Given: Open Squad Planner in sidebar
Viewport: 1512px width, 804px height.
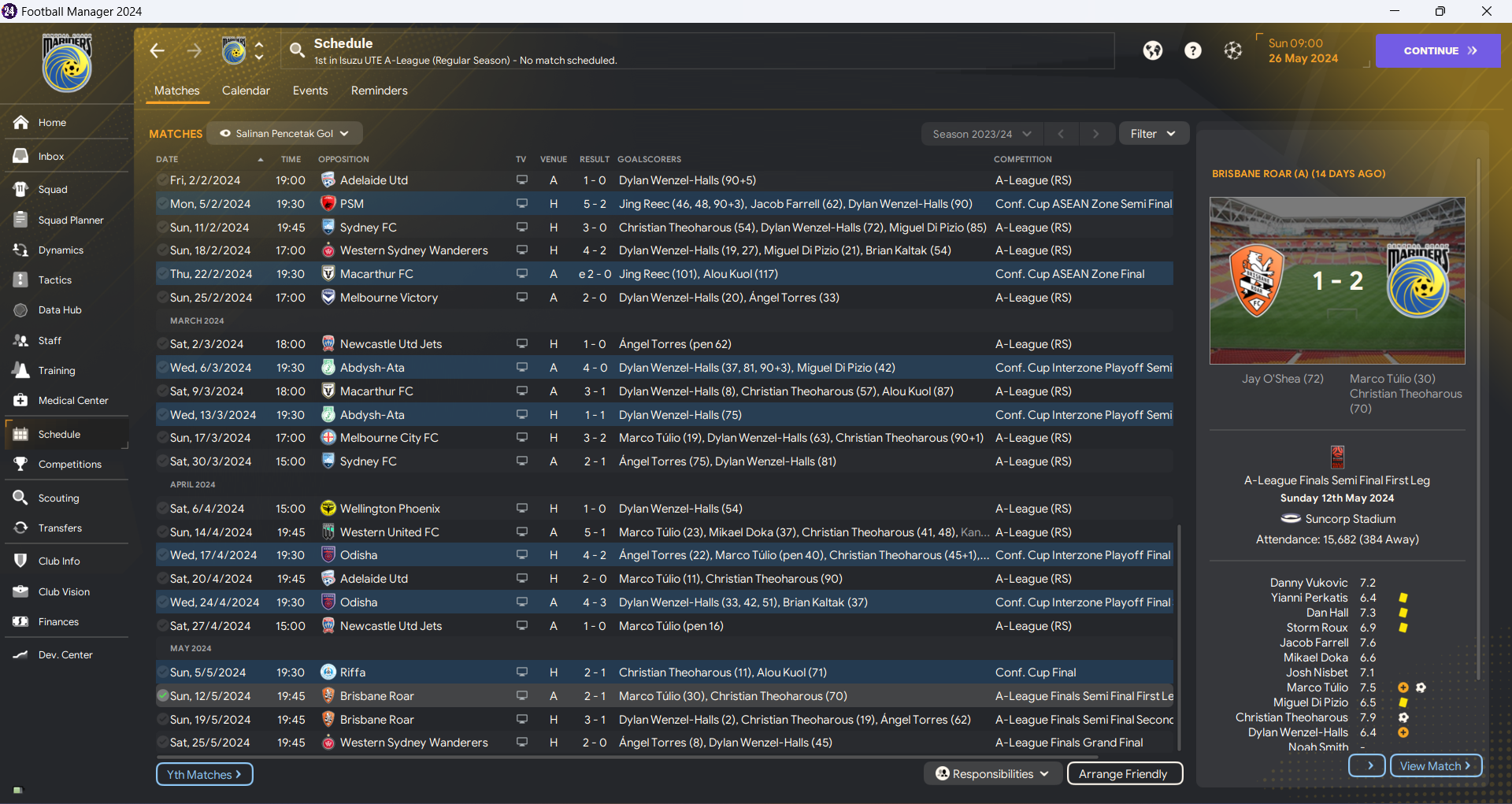Looking at the screenshot, I should (x=71, y=220).
